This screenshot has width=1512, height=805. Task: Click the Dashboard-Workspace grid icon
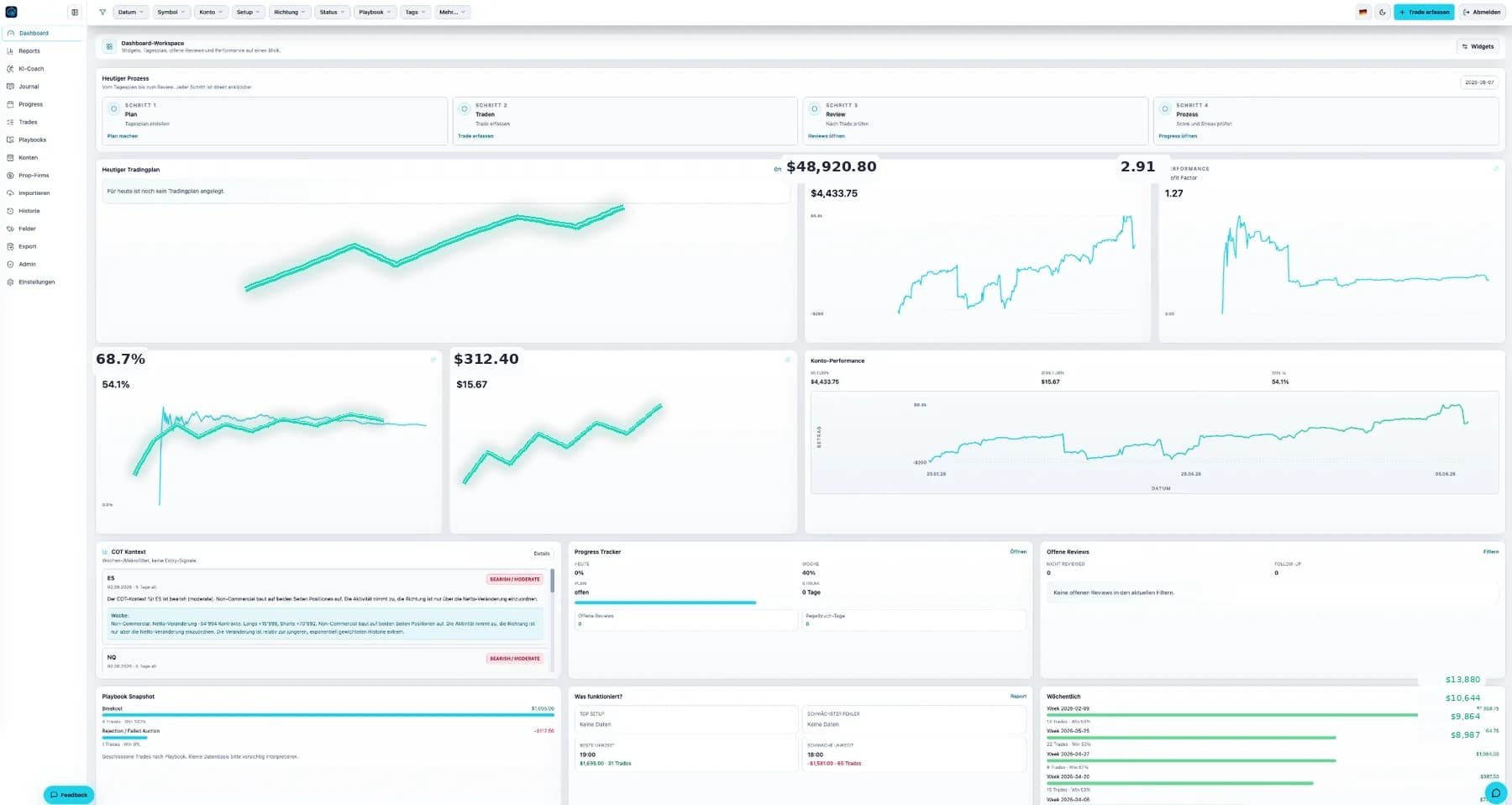109,46
